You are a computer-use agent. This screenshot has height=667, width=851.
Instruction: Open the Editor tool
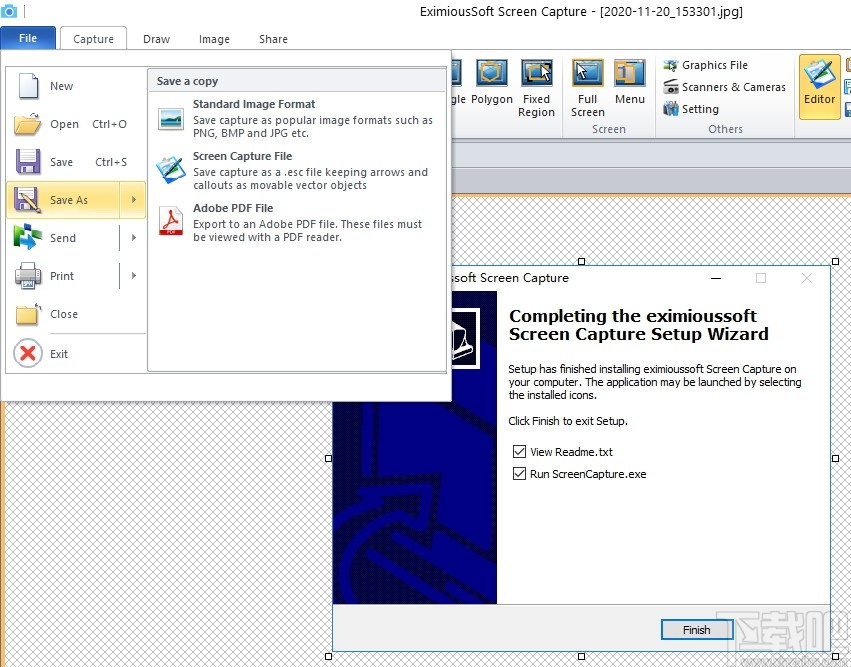[x=819, y=87]
